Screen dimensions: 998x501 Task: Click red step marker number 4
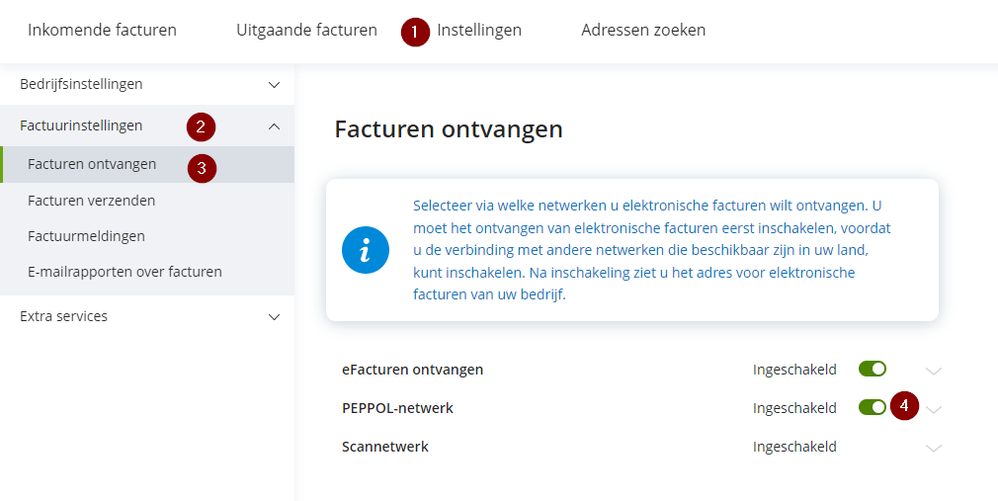(x=904, y=406)
